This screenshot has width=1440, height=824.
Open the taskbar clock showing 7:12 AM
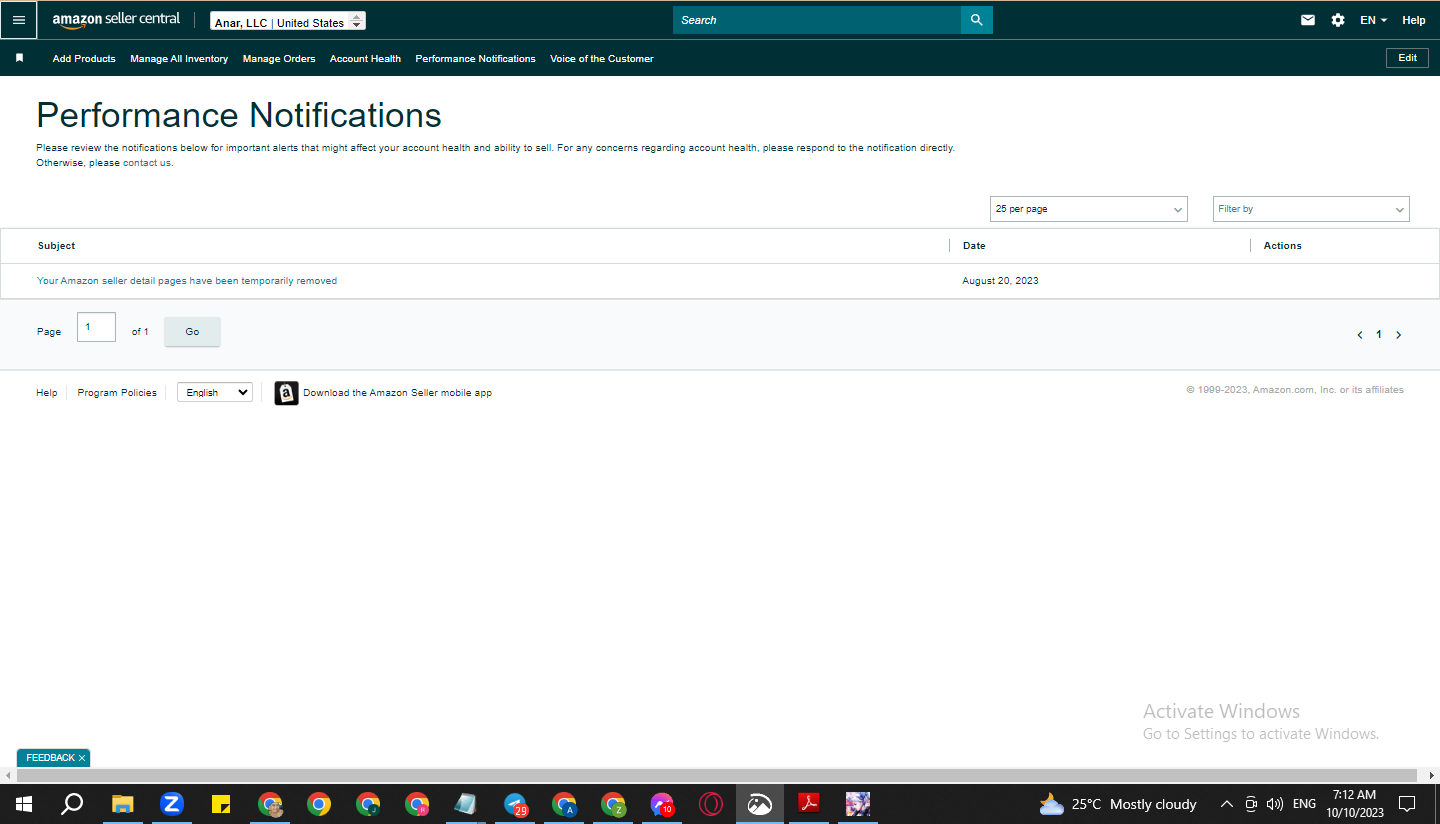[x=1355, y=804]
